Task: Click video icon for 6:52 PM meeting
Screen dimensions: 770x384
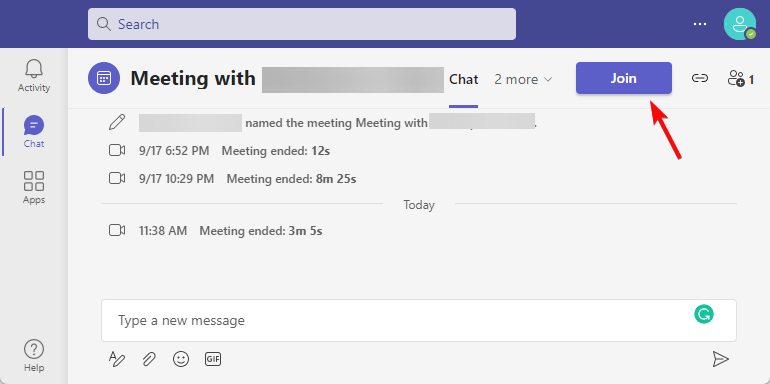Action: 117,151
